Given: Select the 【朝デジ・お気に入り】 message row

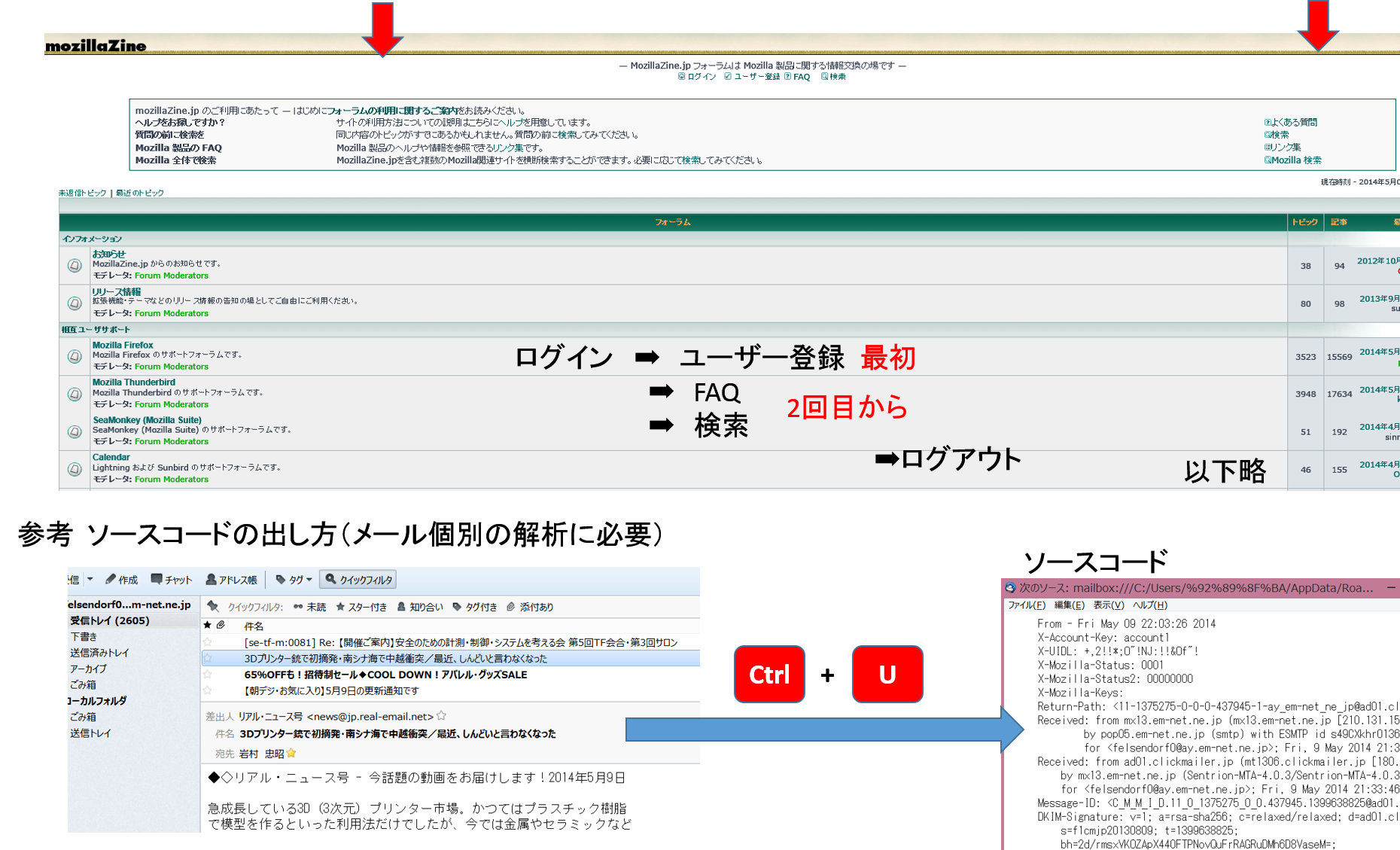Looking at the screenshot, I should coord(331,690).
